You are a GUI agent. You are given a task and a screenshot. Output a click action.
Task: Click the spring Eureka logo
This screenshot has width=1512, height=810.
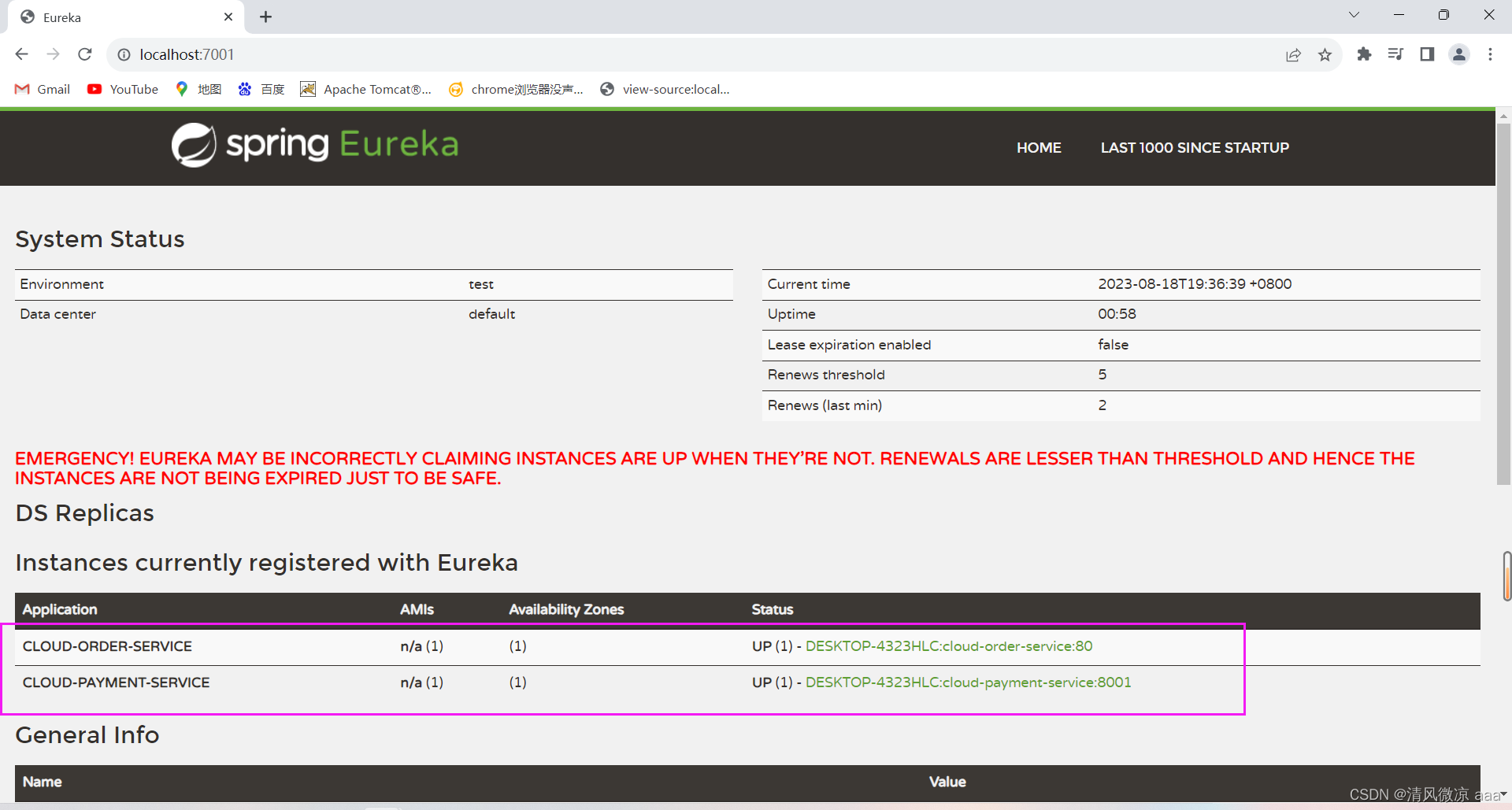pos(315,145)
